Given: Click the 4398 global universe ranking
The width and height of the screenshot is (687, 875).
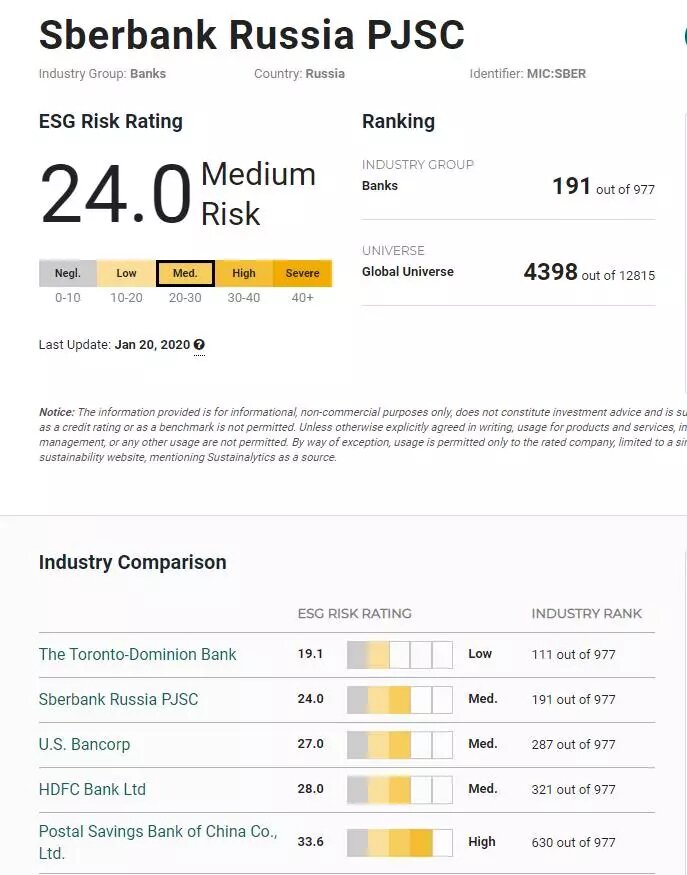Looking at the screenshot, I should [x=550, y=272].
